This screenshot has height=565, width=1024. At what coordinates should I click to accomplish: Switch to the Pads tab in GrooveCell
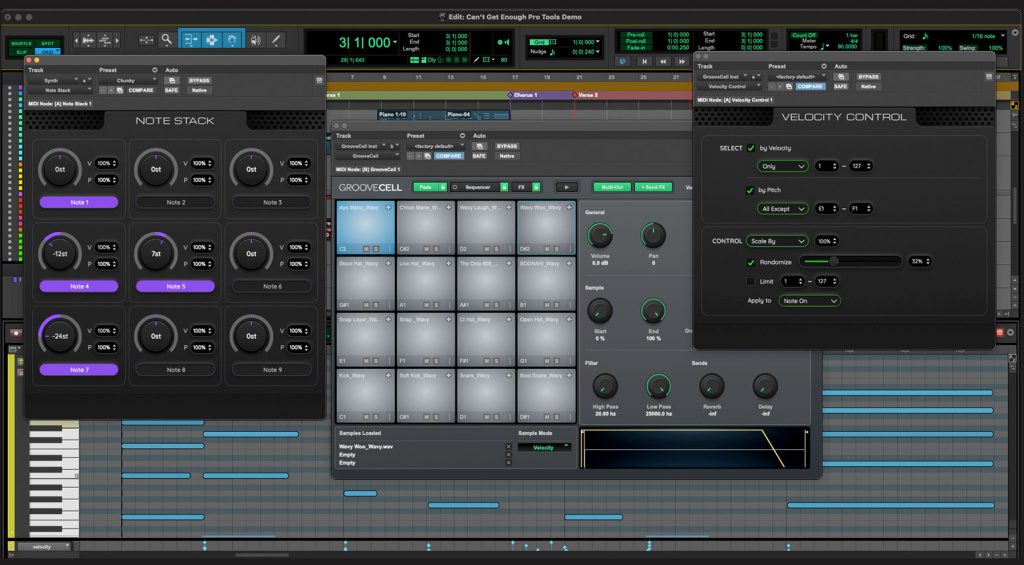(x=426, y=187)
